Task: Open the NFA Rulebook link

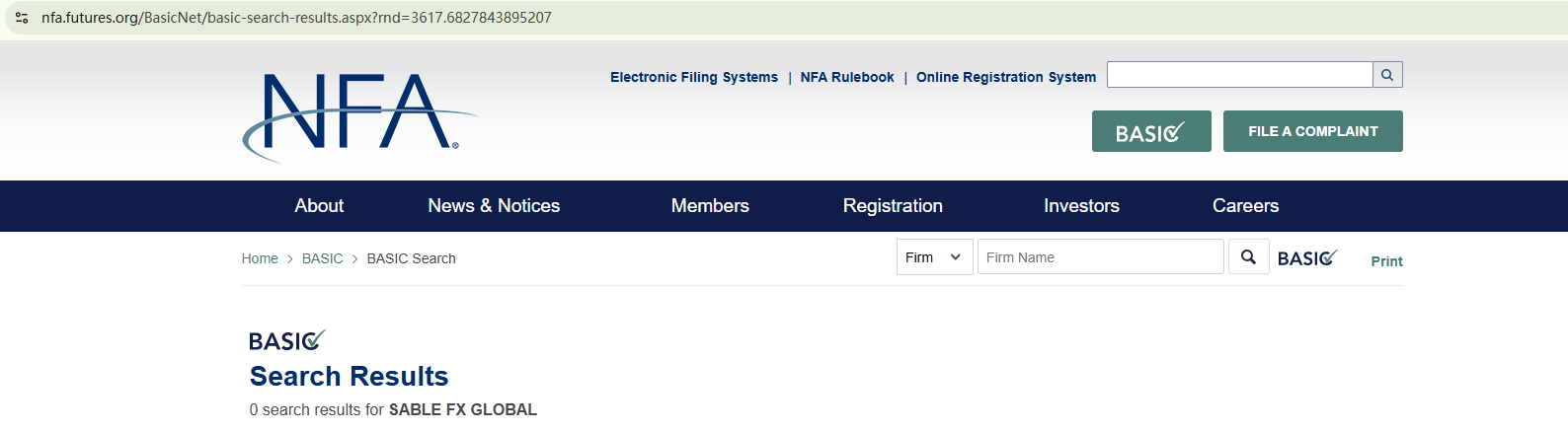Action: pos(847,77)
